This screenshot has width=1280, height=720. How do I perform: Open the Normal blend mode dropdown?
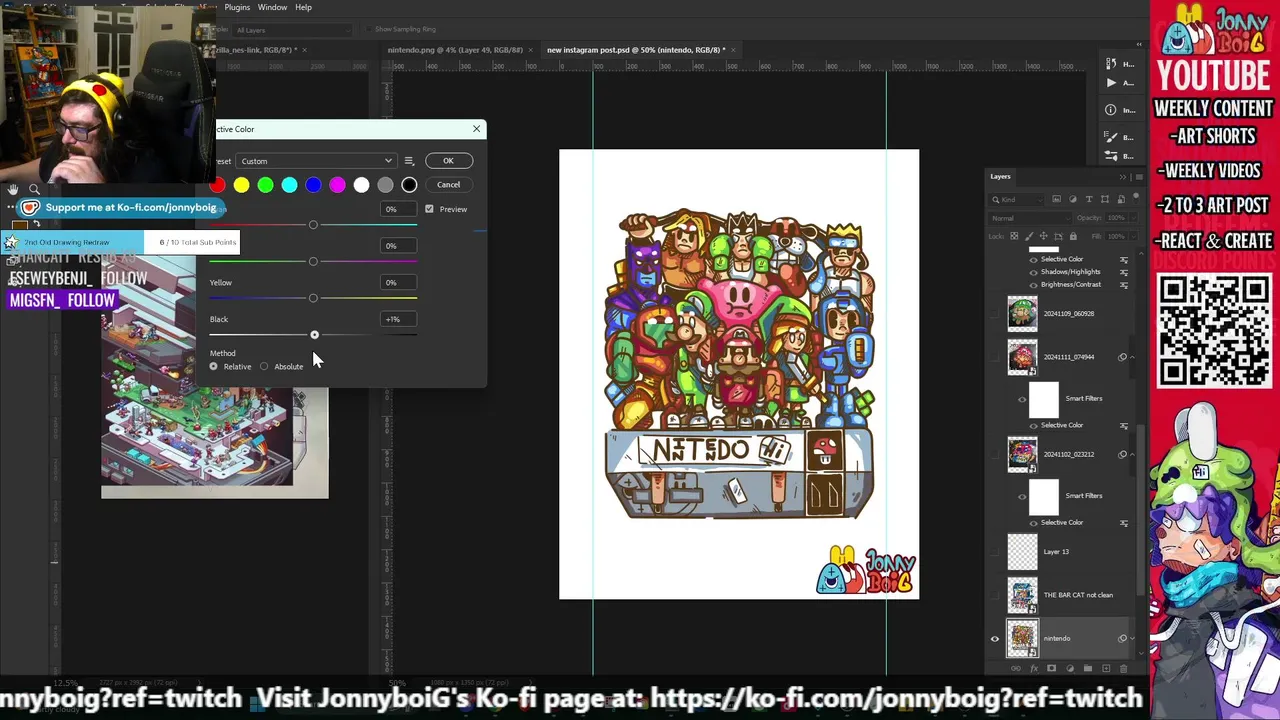1030,218
